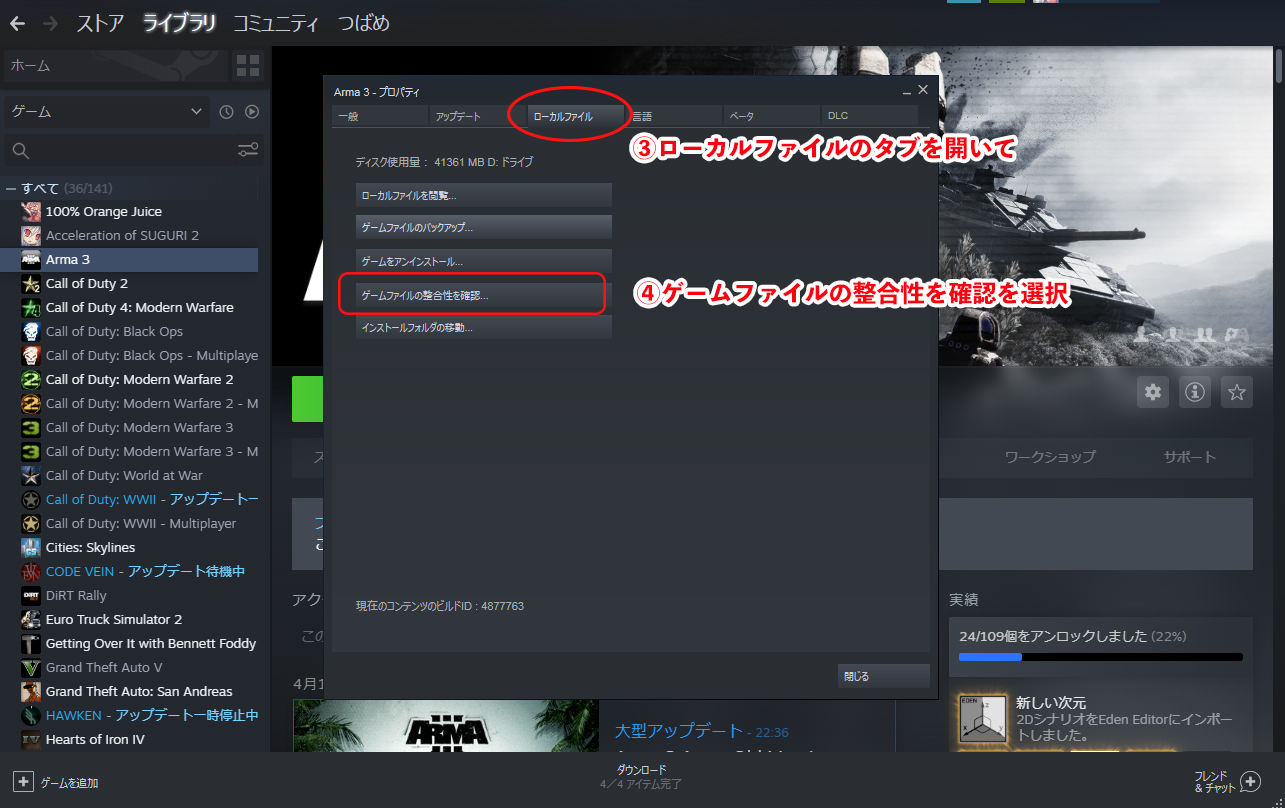
Task: Select Grand Theft Auto: San Andreas
Action: (x=130, y=691)
